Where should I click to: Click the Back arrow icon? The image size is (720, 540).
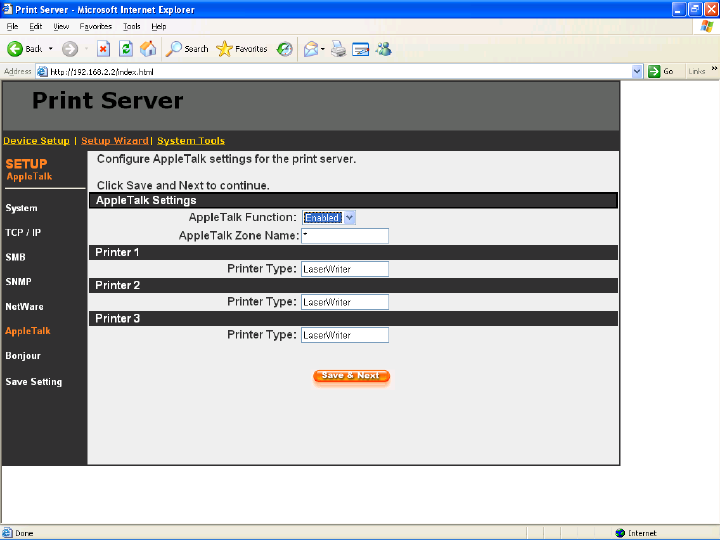point(15,49)
